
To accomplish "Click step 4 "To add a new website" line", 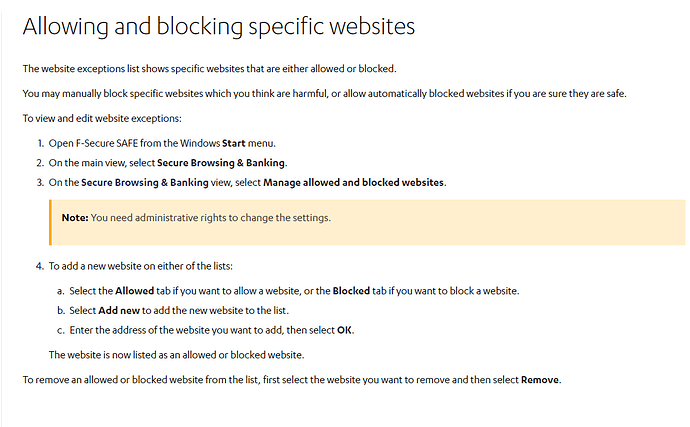I will [155, 267].
